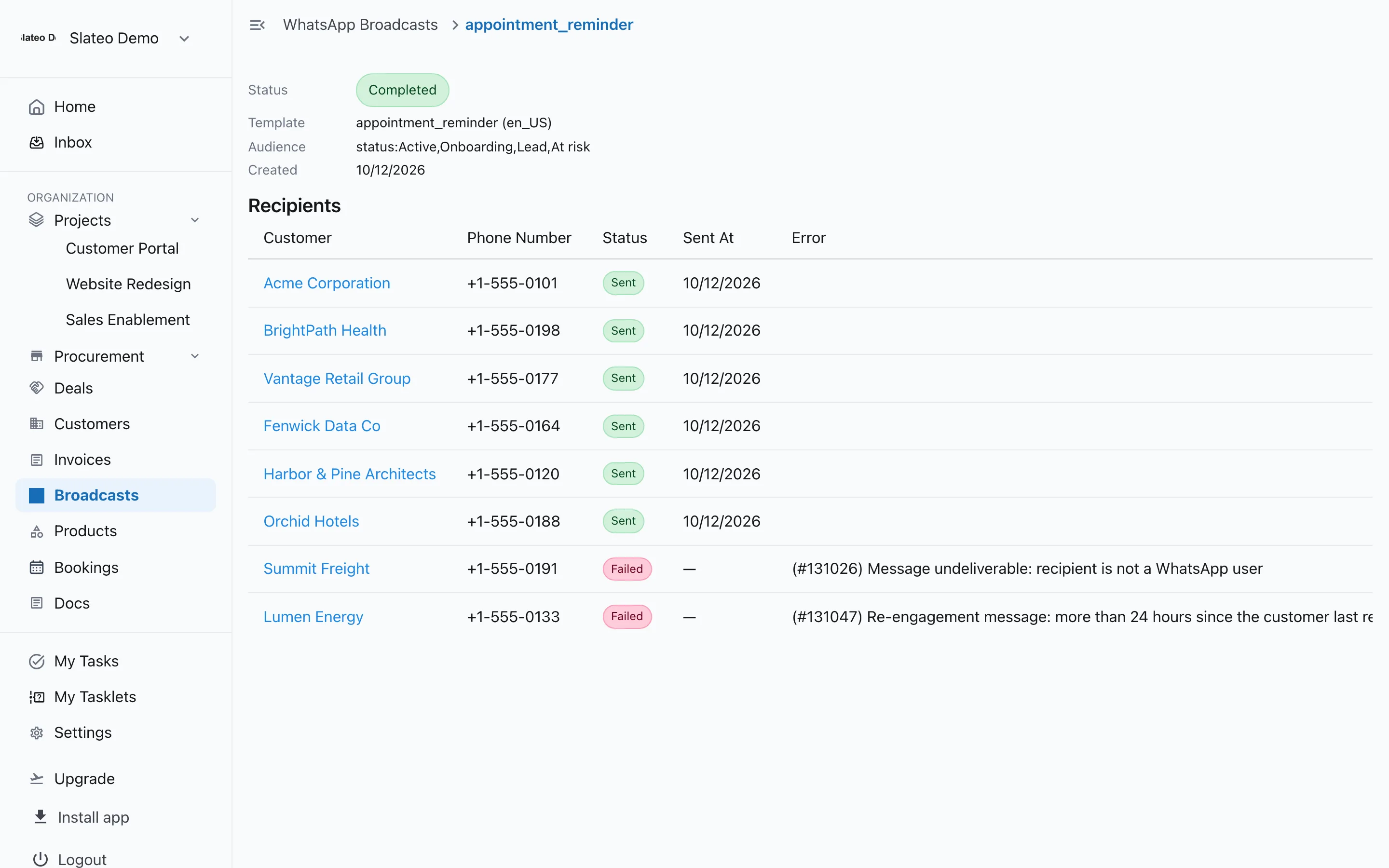
Task: Open Summit Freight customer link
Action: point(316,569)
